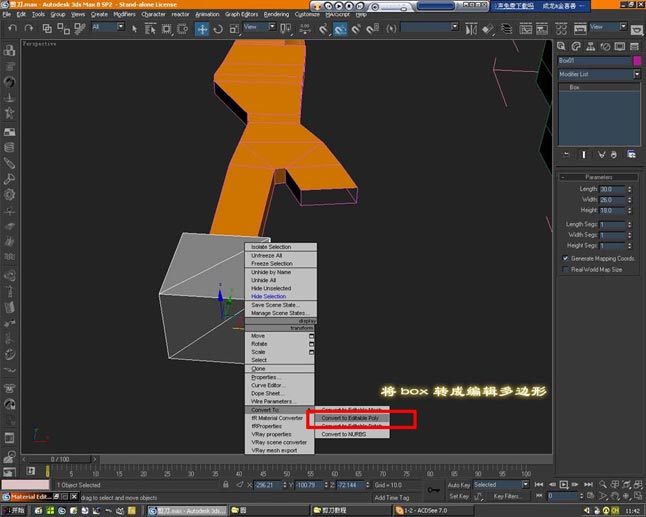This screenshot has height=517, width=646.
Task: Click Pin Stack icon below modifier stack
Action: tap(566, 154)
